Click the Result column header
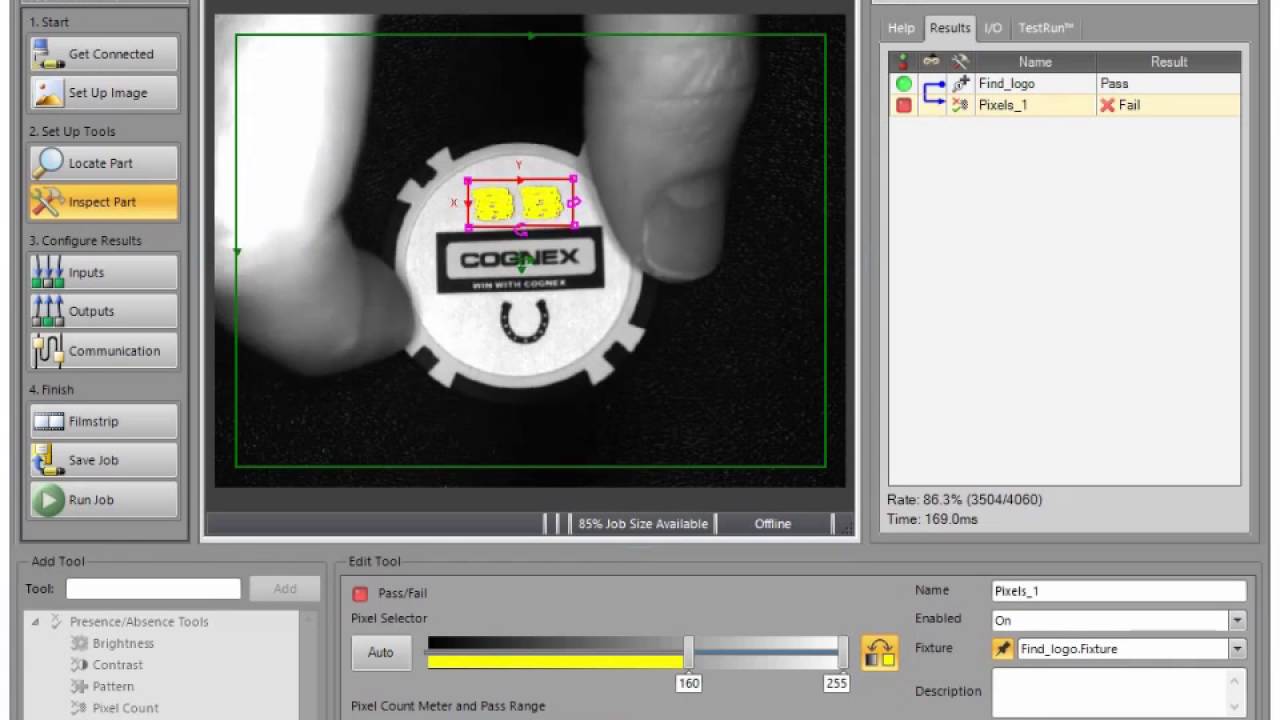 tap(1168, 62)
